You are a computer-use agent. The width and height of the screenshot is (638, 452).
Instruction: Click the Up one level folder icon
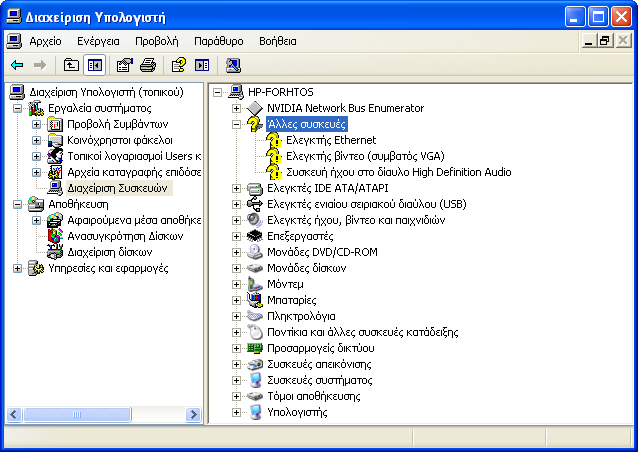[x=71, y=65]
